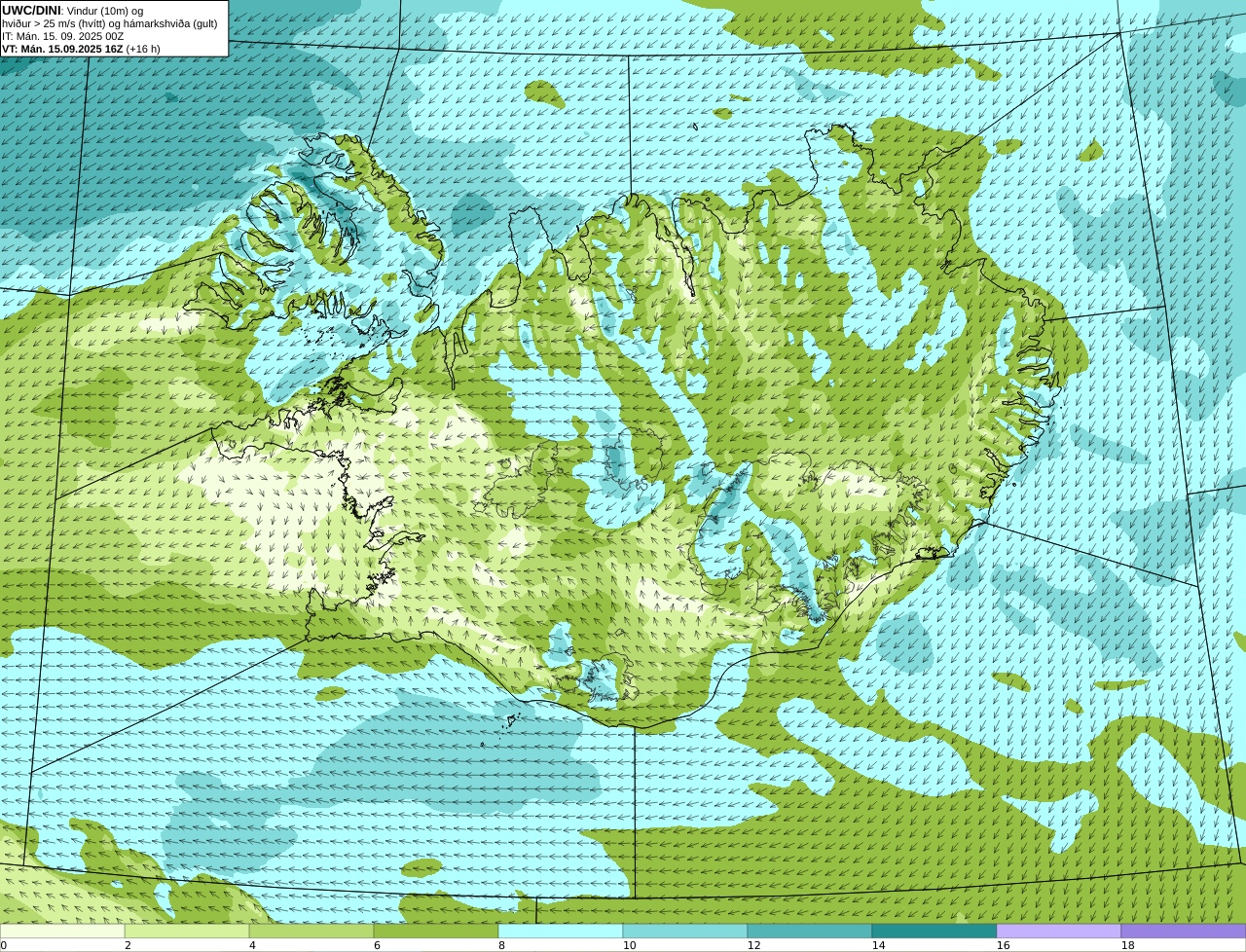
Task: Click the scale label '0'
Action: [x=4, y=945]
